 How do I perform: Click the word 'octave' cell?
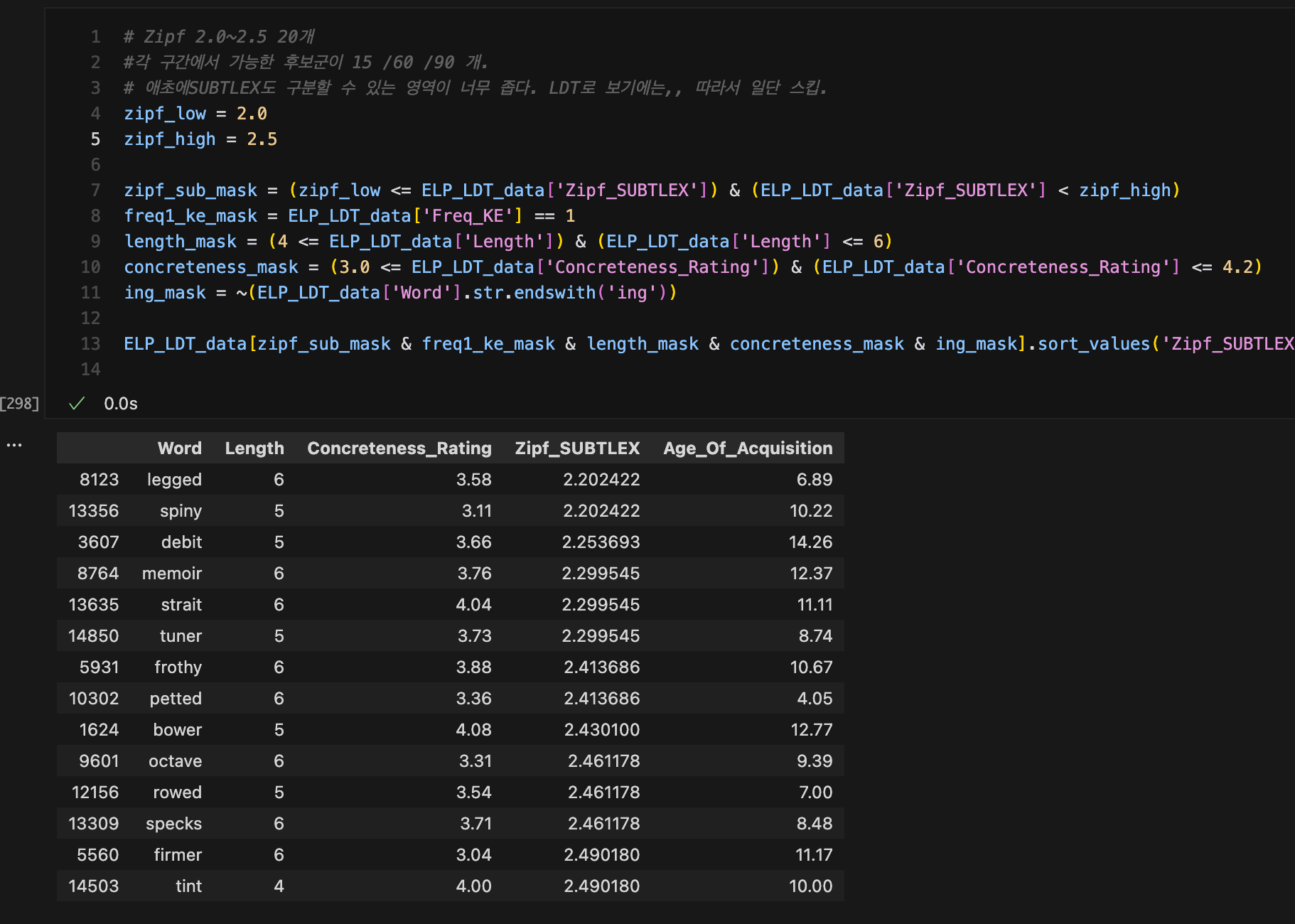click(x=175, y=761)
